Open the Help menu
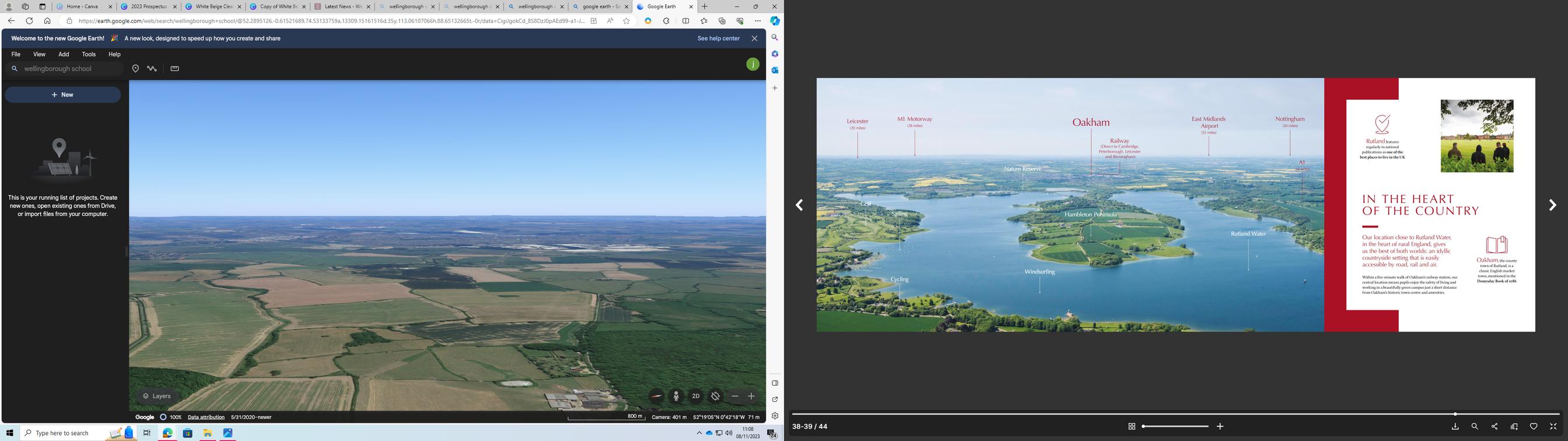1568x441 pixels. [x=114, y=54]
